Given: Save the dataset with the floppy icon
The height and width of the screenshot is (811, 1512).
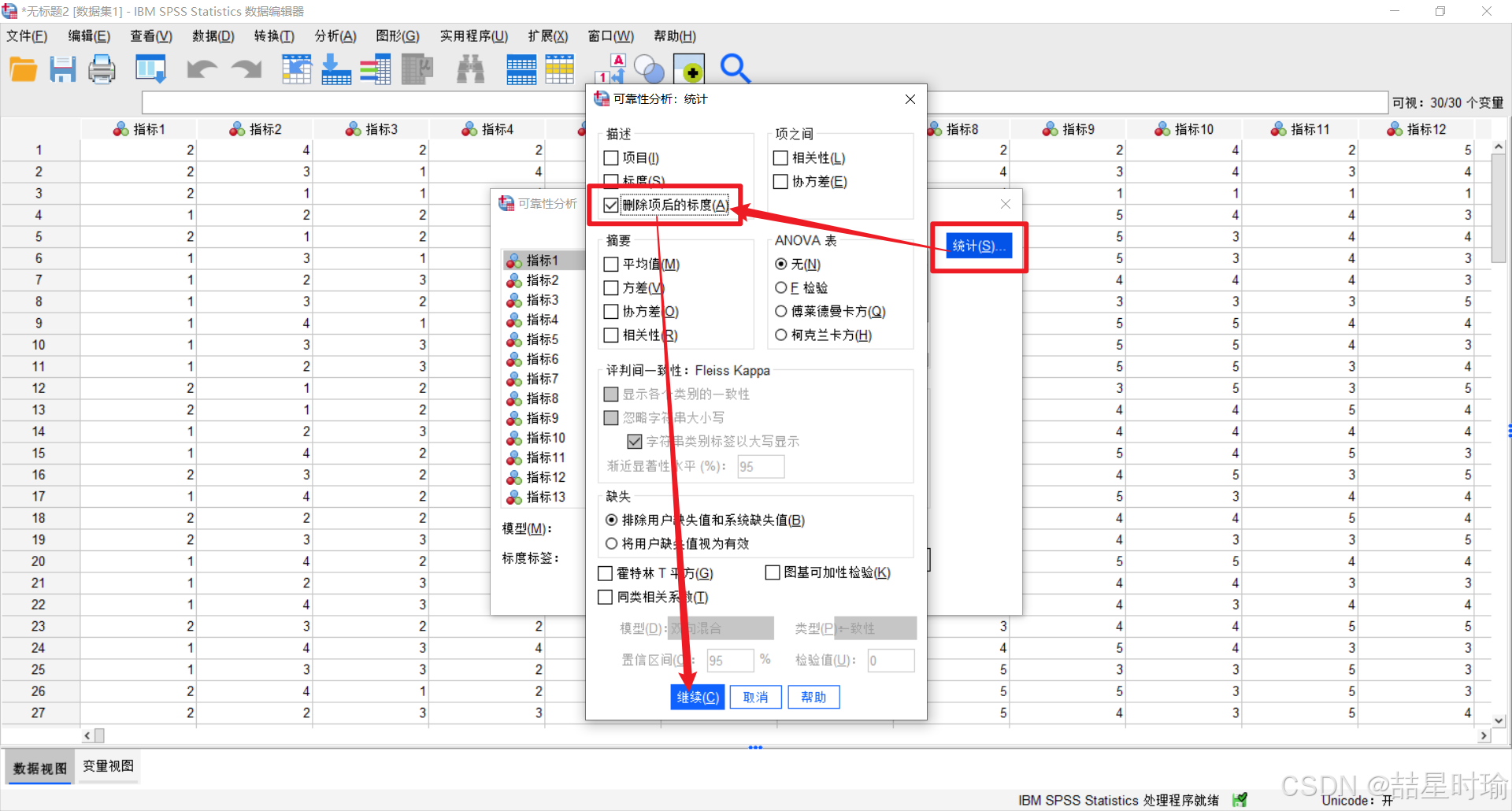Looking at the screenshot, I should coord(63,69).
